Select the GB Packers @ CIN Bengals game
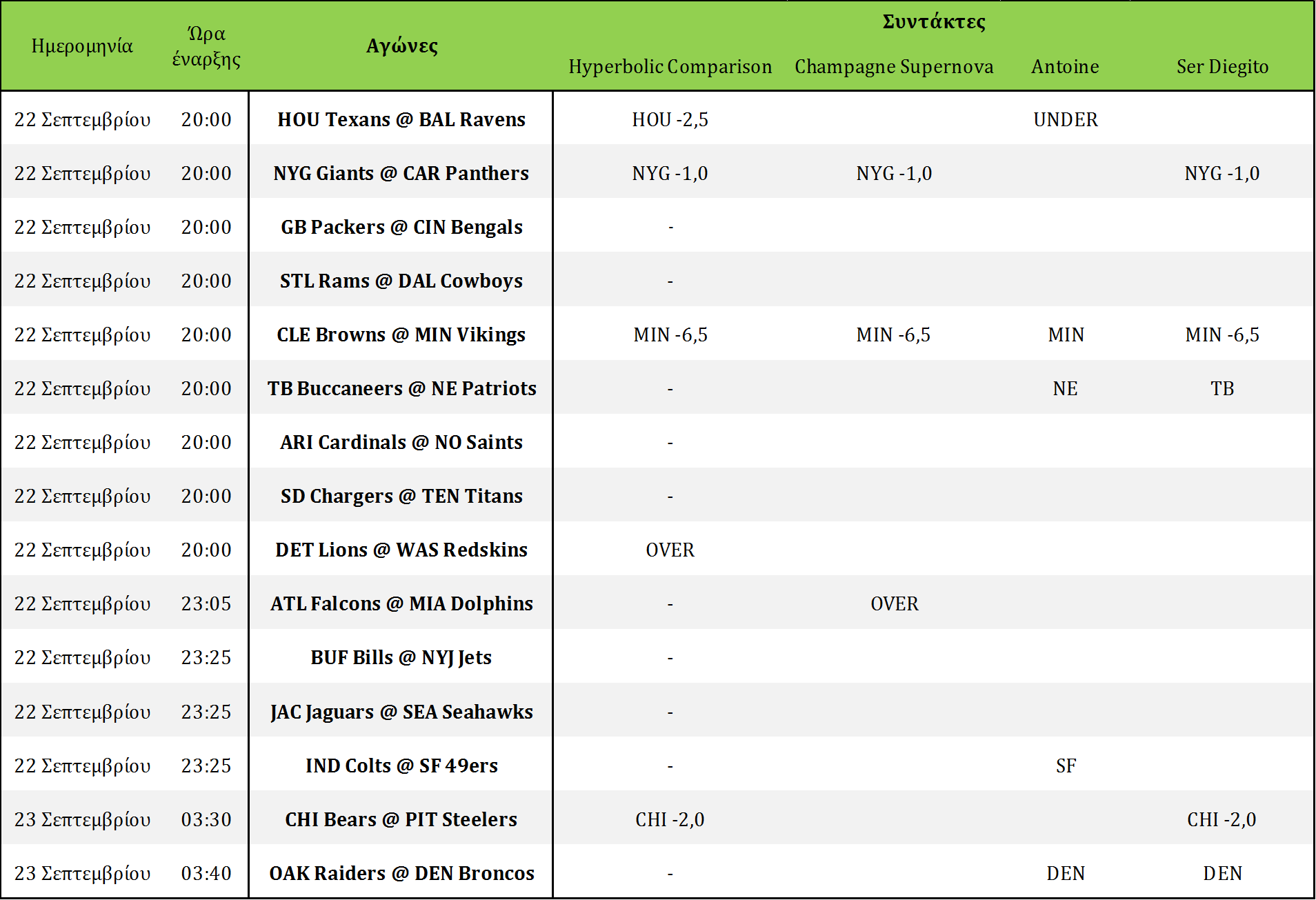Image resolution: width=1316 pixels, height=900 pixels. (401, 228)
